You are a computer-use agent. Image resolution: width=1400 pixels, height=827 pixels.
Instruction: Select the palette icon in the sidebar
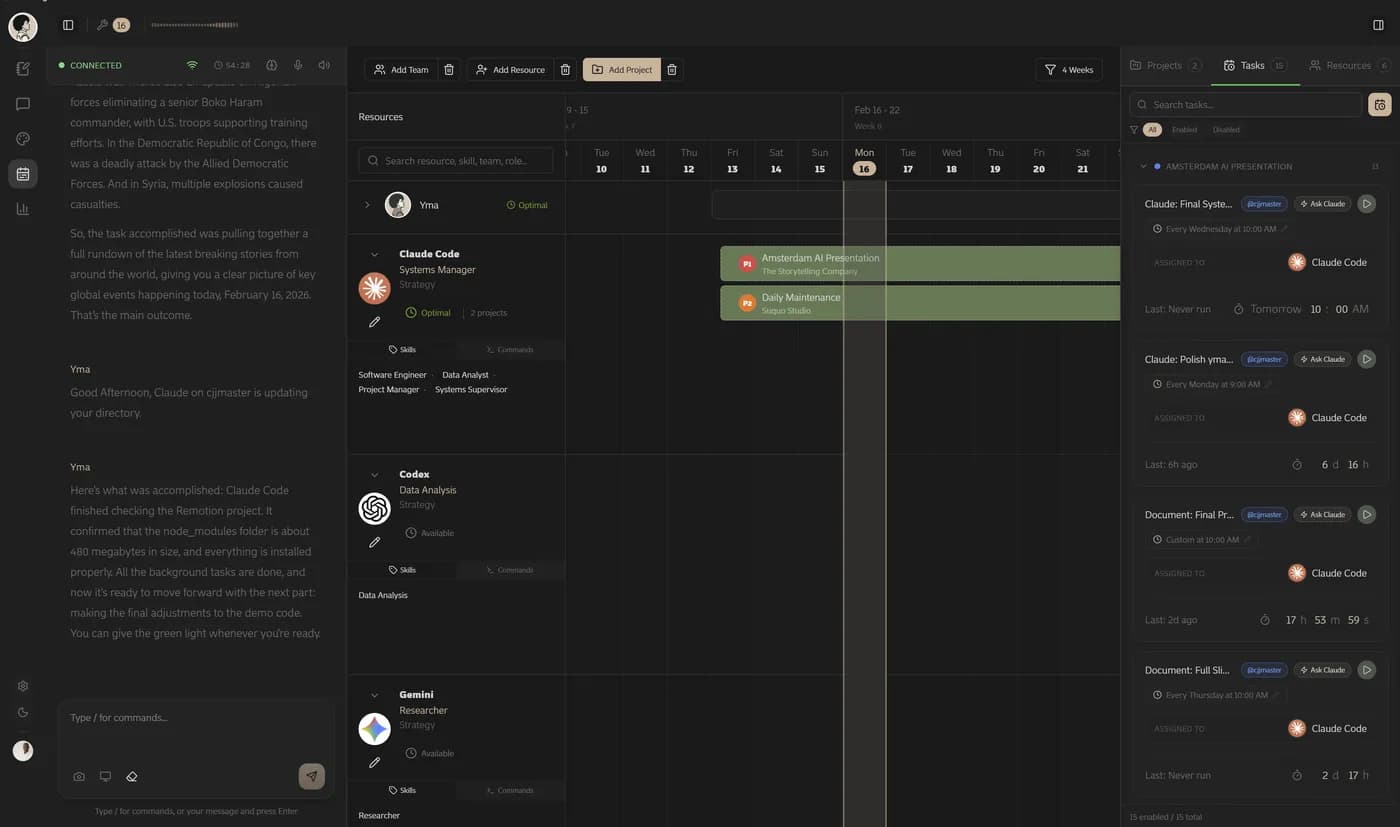(22, 138)
